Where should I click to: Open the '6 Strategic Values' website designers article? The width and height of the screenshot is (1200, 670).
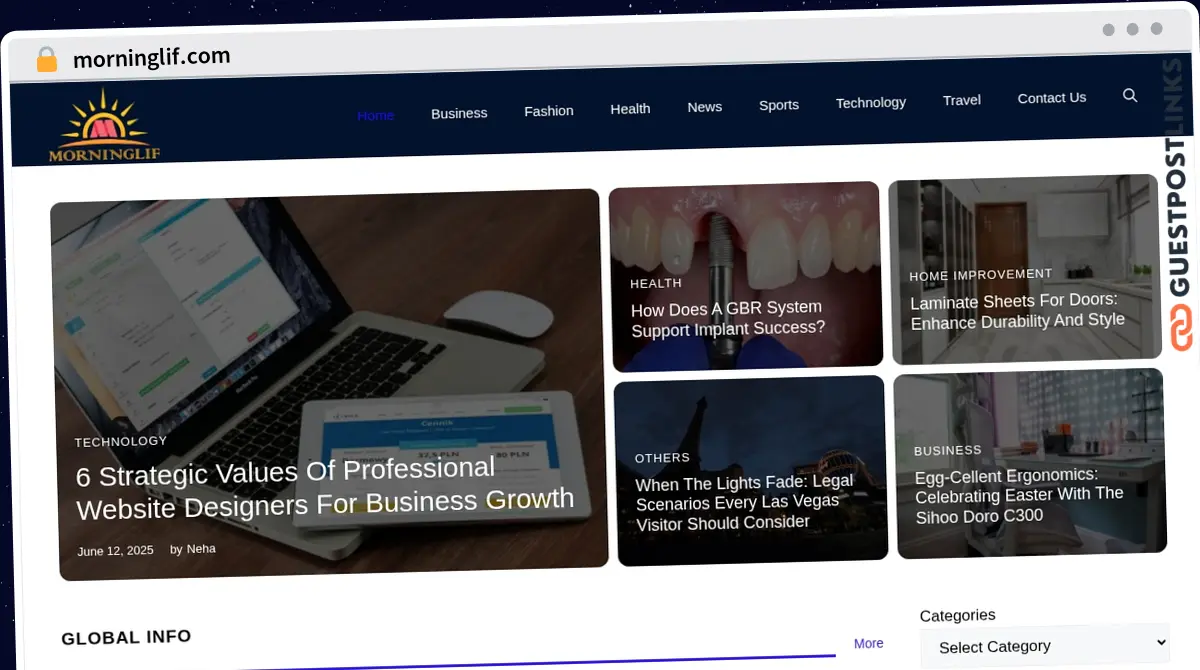[x=325, y=487]
